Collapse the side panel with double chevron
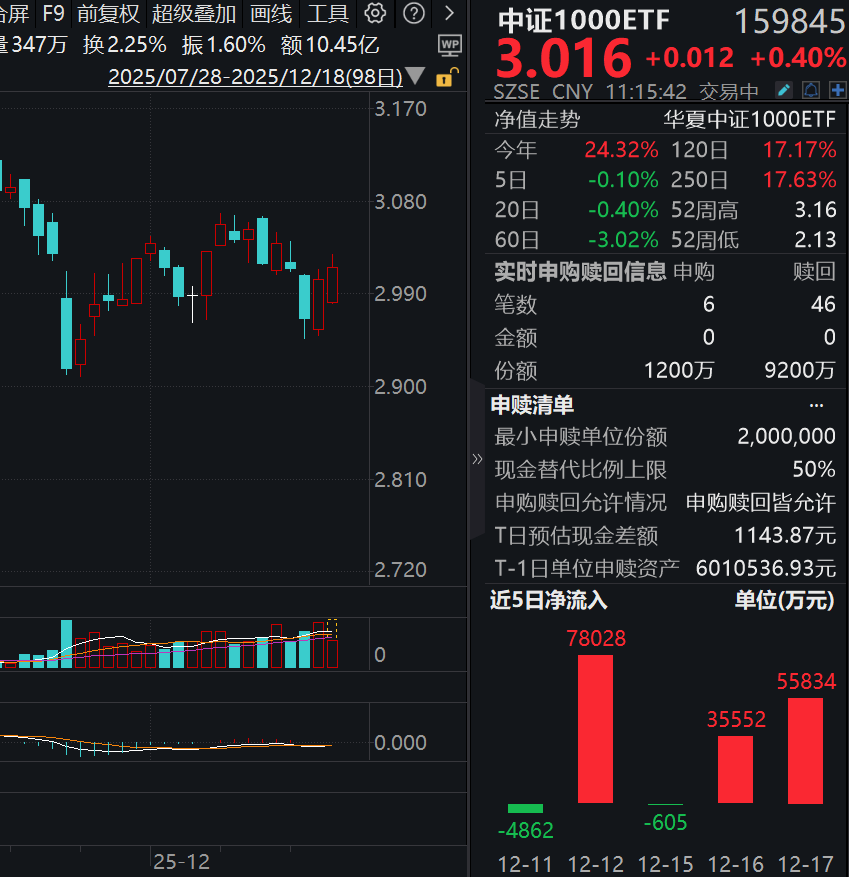This screenshot has height=877, width=849. coord(477,459)
